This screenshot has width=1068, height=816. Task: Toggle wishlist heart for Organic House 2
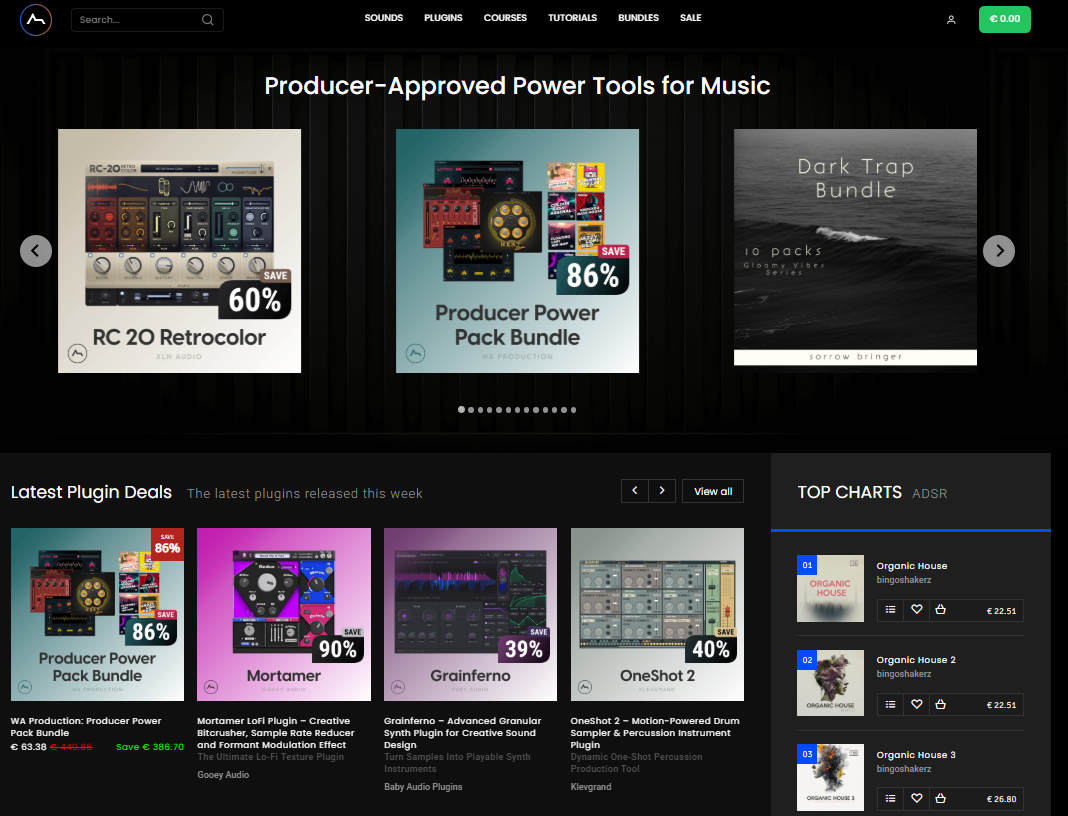pyautogui.click(x=916, y=704)
